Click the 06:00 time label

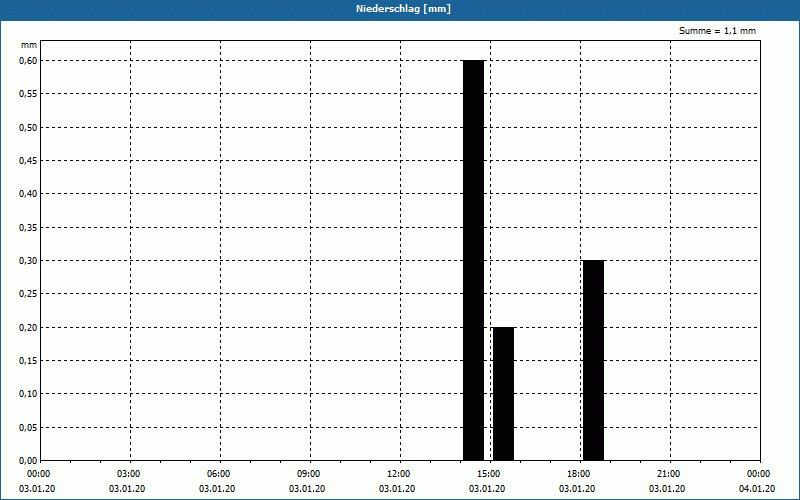[220, 474]
